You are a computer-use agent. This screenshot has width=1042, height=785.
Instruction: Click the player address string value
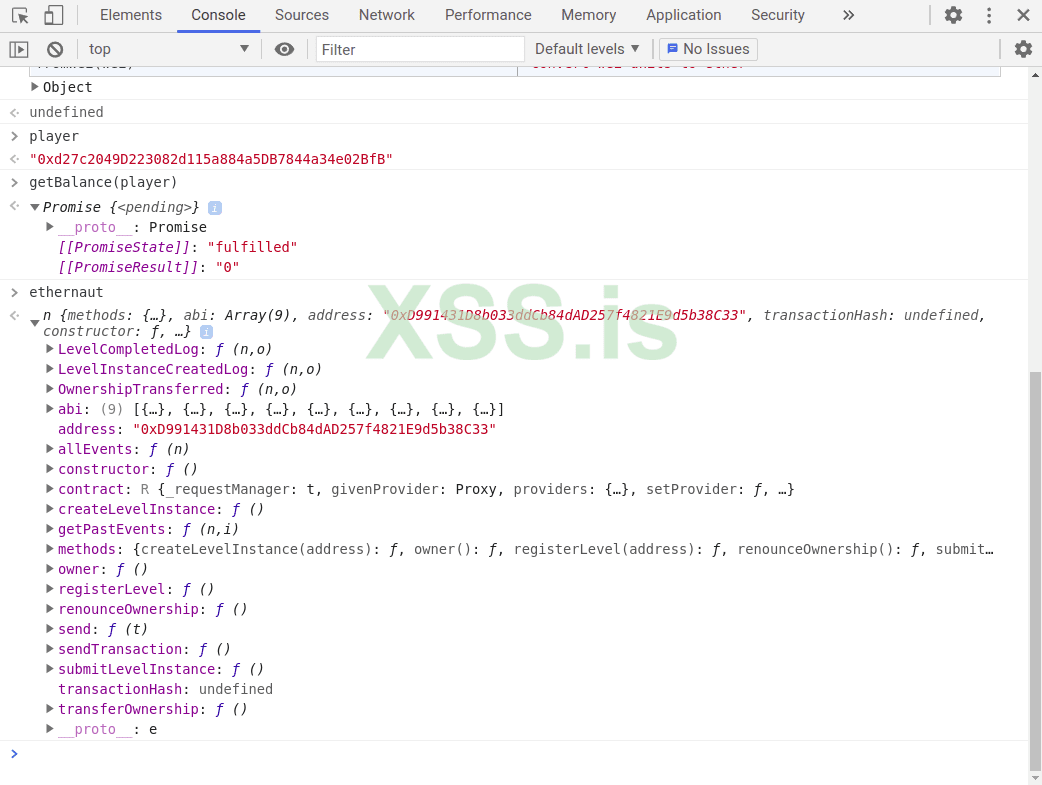[211, 160]
